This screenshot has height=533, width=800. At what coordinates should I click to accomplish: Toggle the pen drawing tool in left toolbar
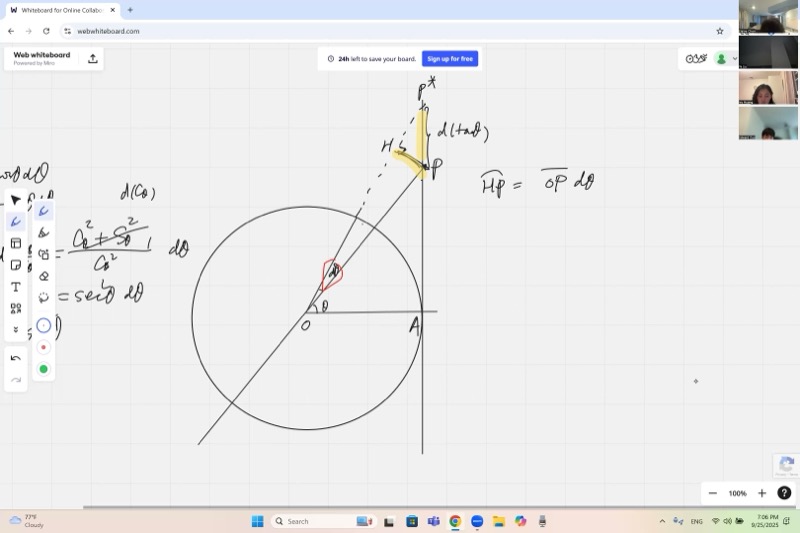(16, 222)
